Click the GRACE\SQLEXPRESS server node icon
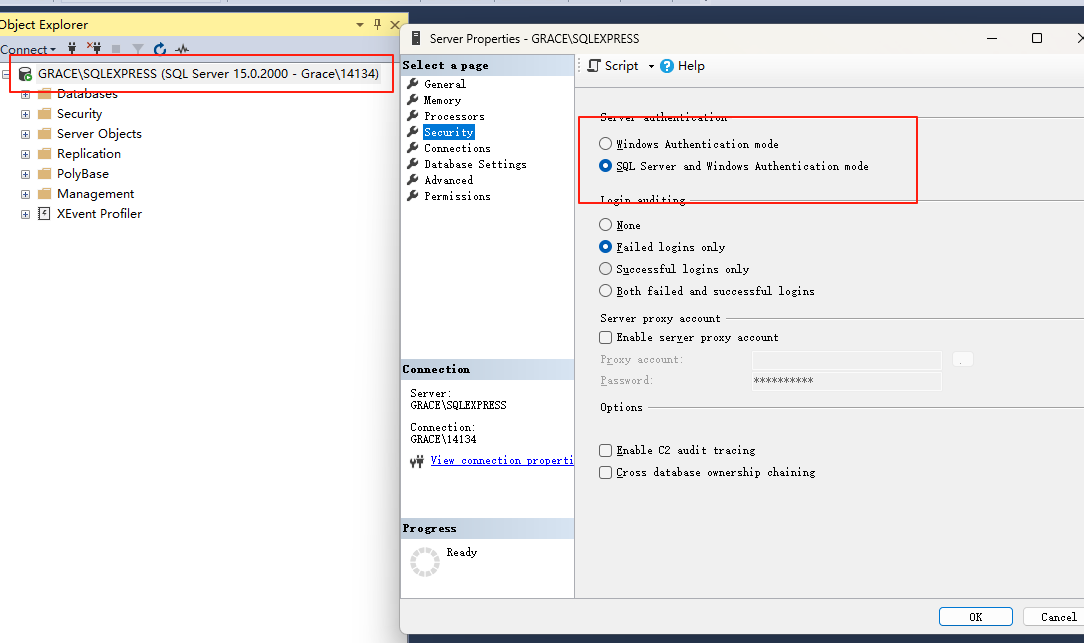This screenshot has width=1084, height=643. (x=25, y=74)
